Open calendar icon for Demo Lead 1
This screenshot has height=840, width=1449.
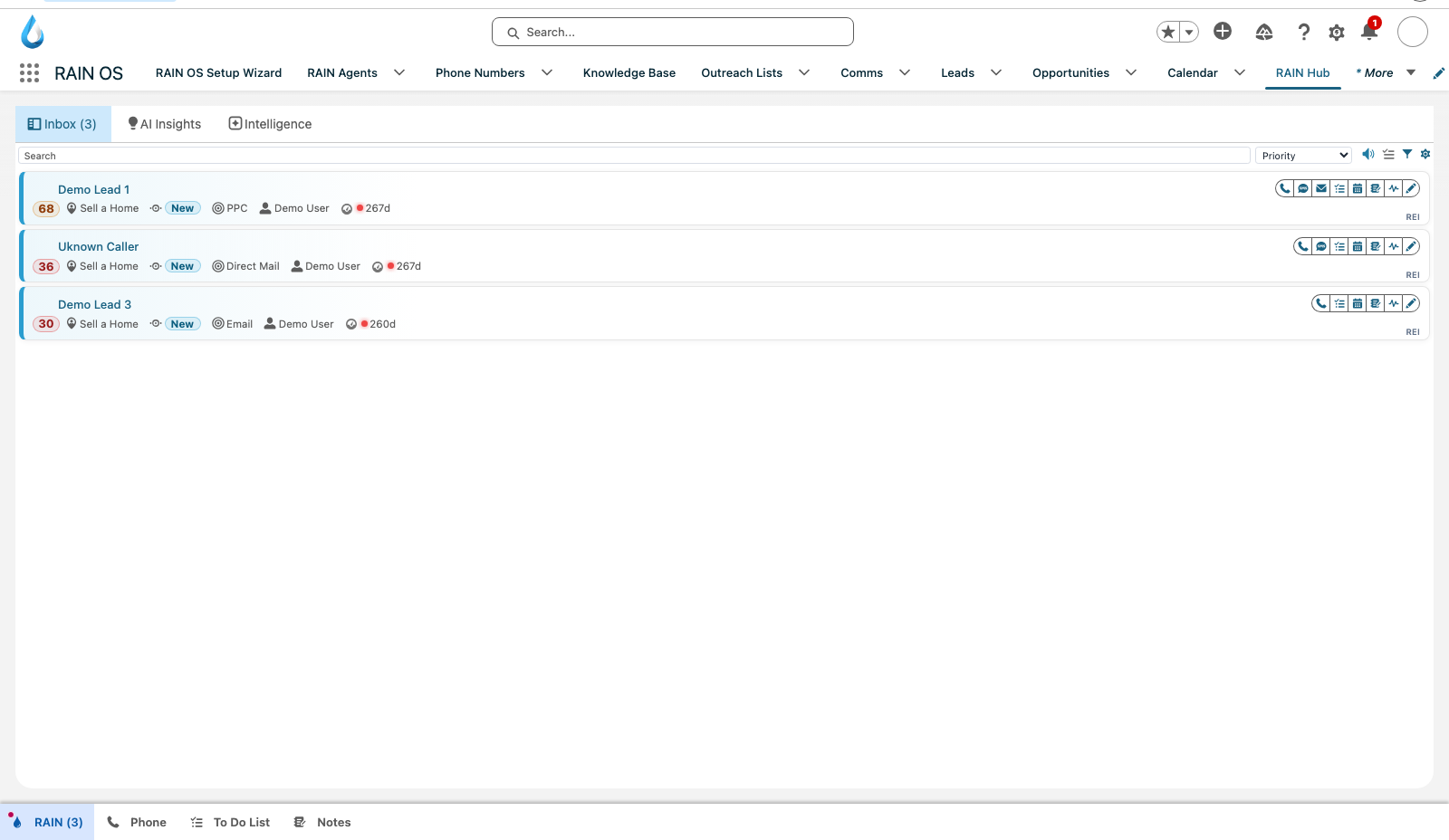click(x=1357, y=188)
